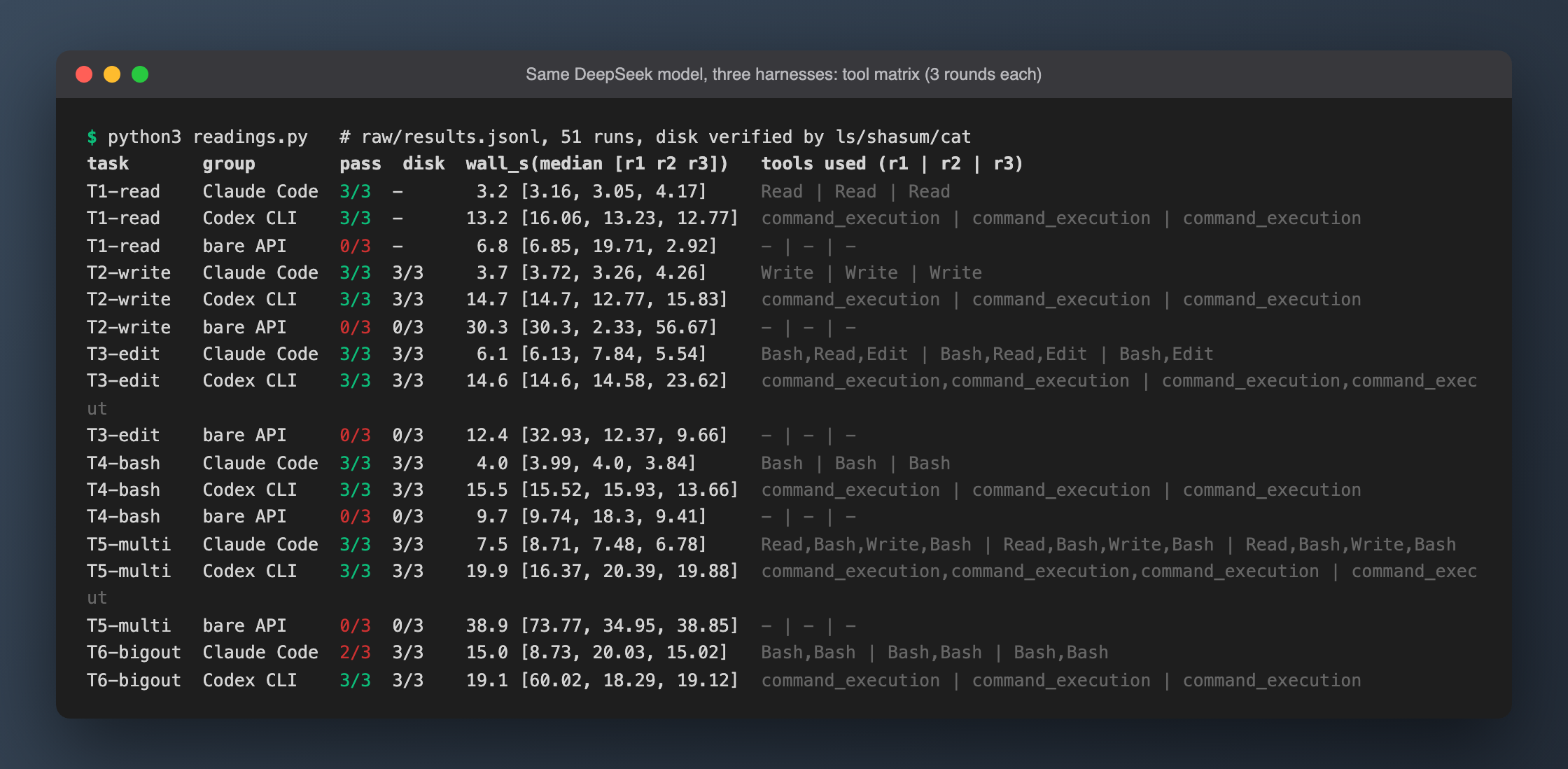Click the comment mentioning raw/results.jsonl and 51 runs
1568x769 pixels.
[x=655, y=137]
